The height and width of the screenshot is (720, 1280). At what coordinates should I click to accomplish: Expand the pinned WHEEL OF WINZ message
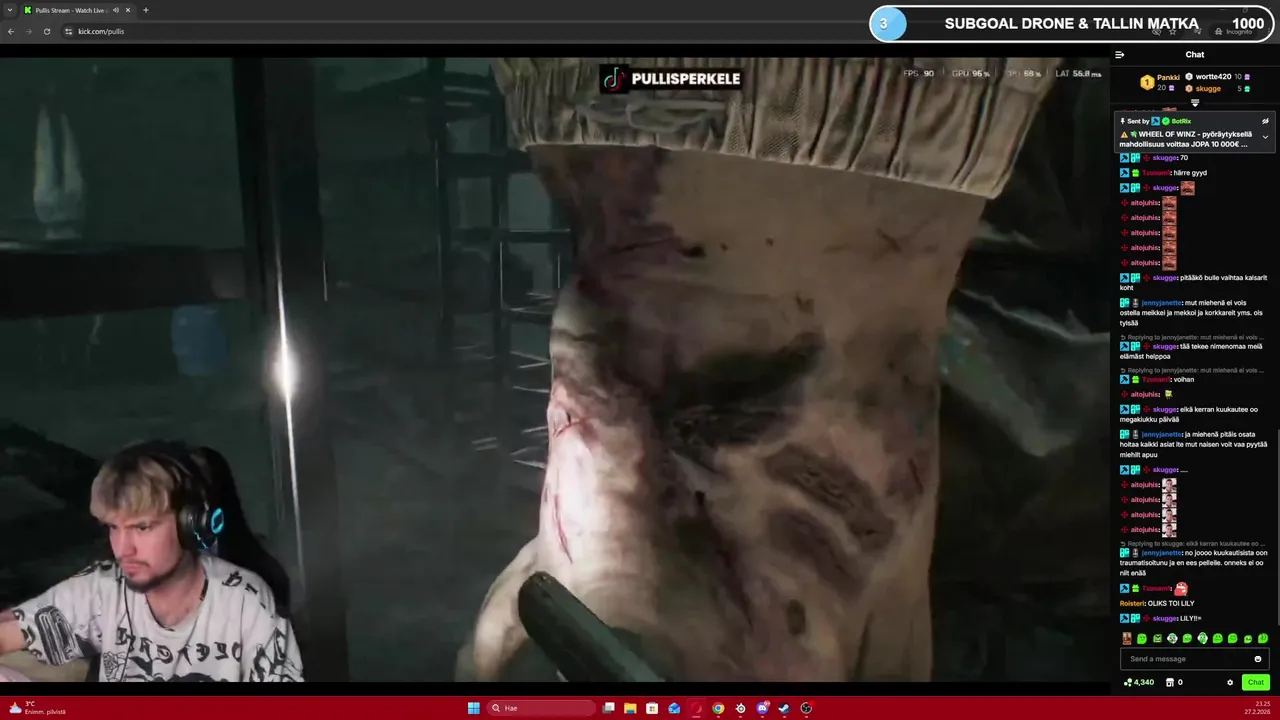click(1265, 137)
